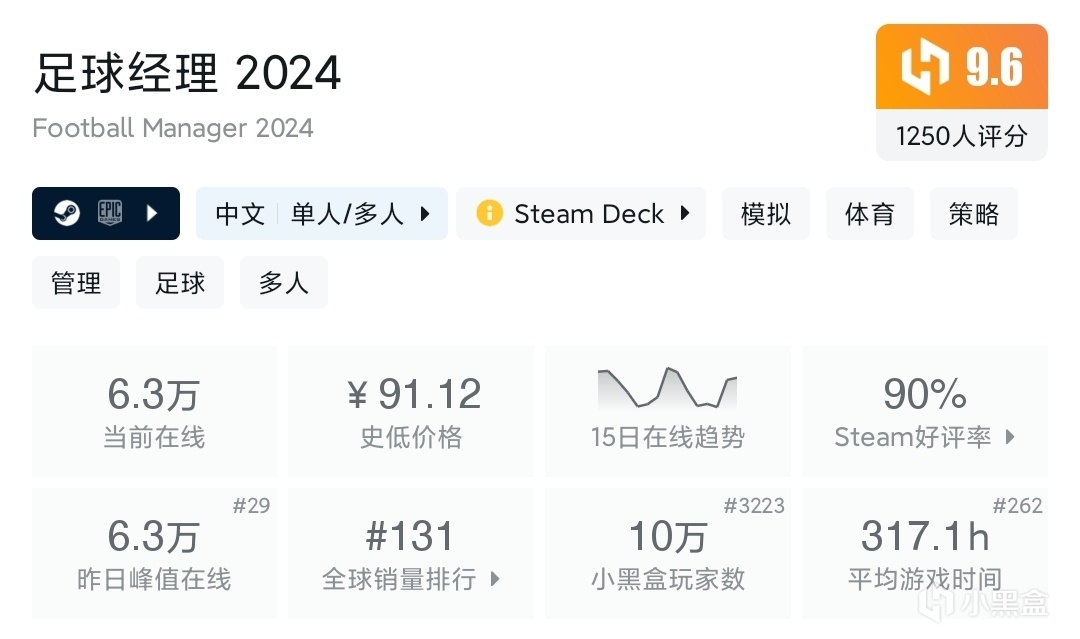Select the 体育 genre tag
Screen dimensions: 1080x639
(x=869, y=213)
